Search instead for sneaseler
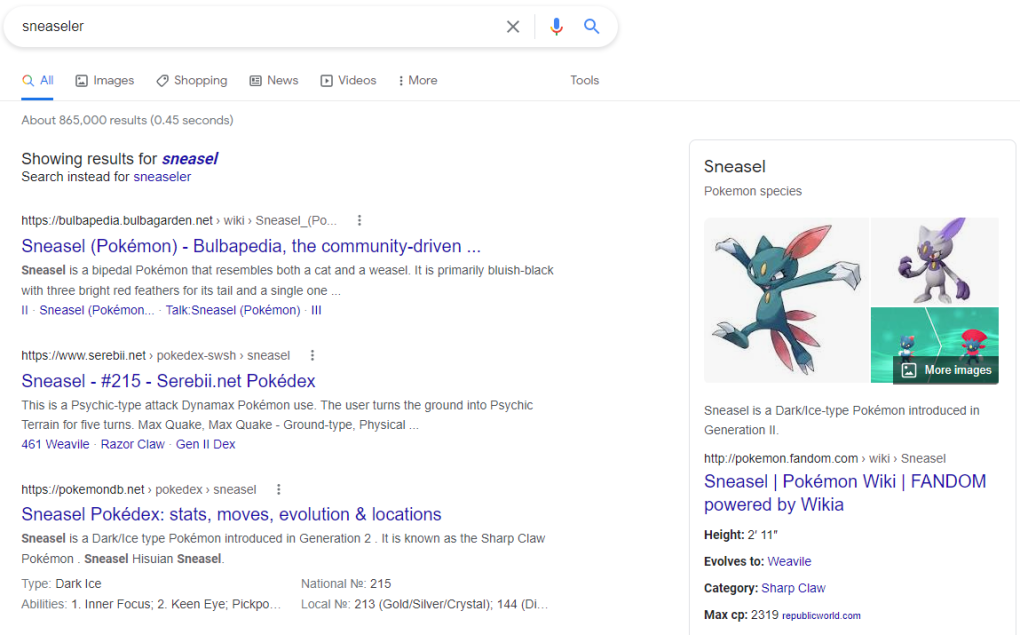The height and width of the screenshot is (635, 1020). 162,177
